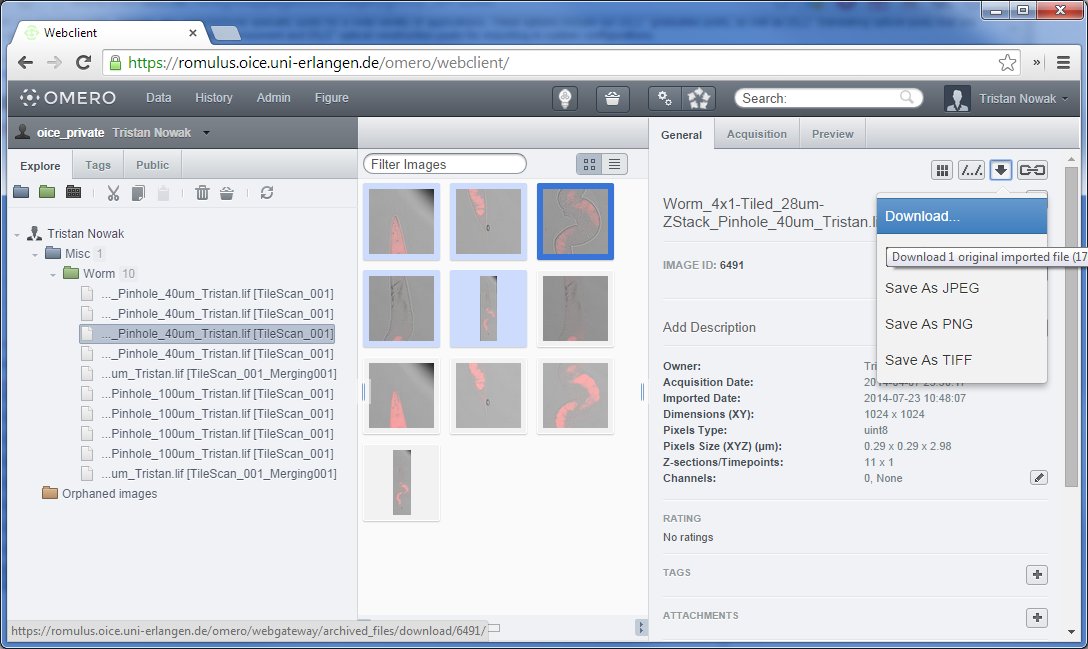Choose Save As PNG from the menu
1088x649 pixels.
coord(928,324)
